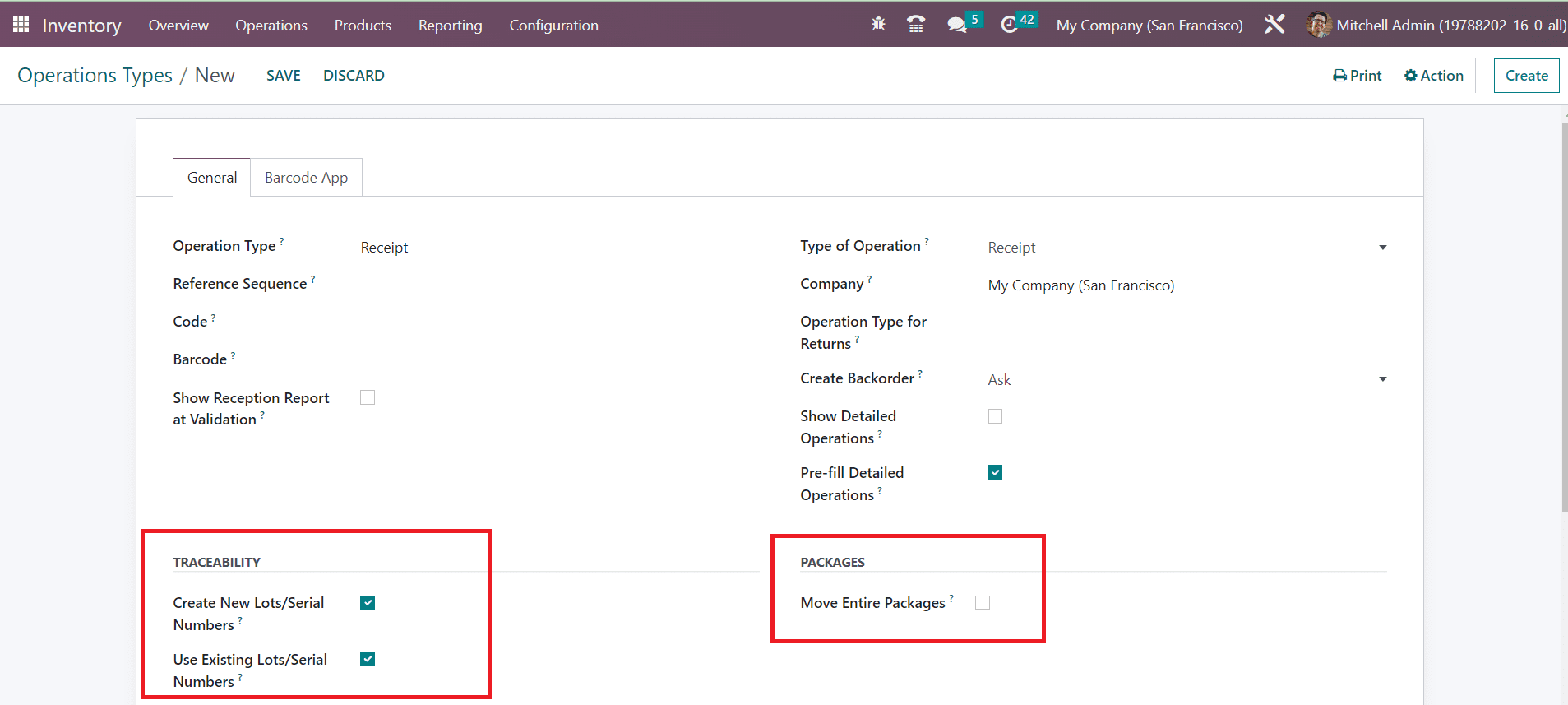This screenshot has height=705, width=1568.
Task: Open the activities clock icon
Action: pyautogui.click(x=1009, y=25)
